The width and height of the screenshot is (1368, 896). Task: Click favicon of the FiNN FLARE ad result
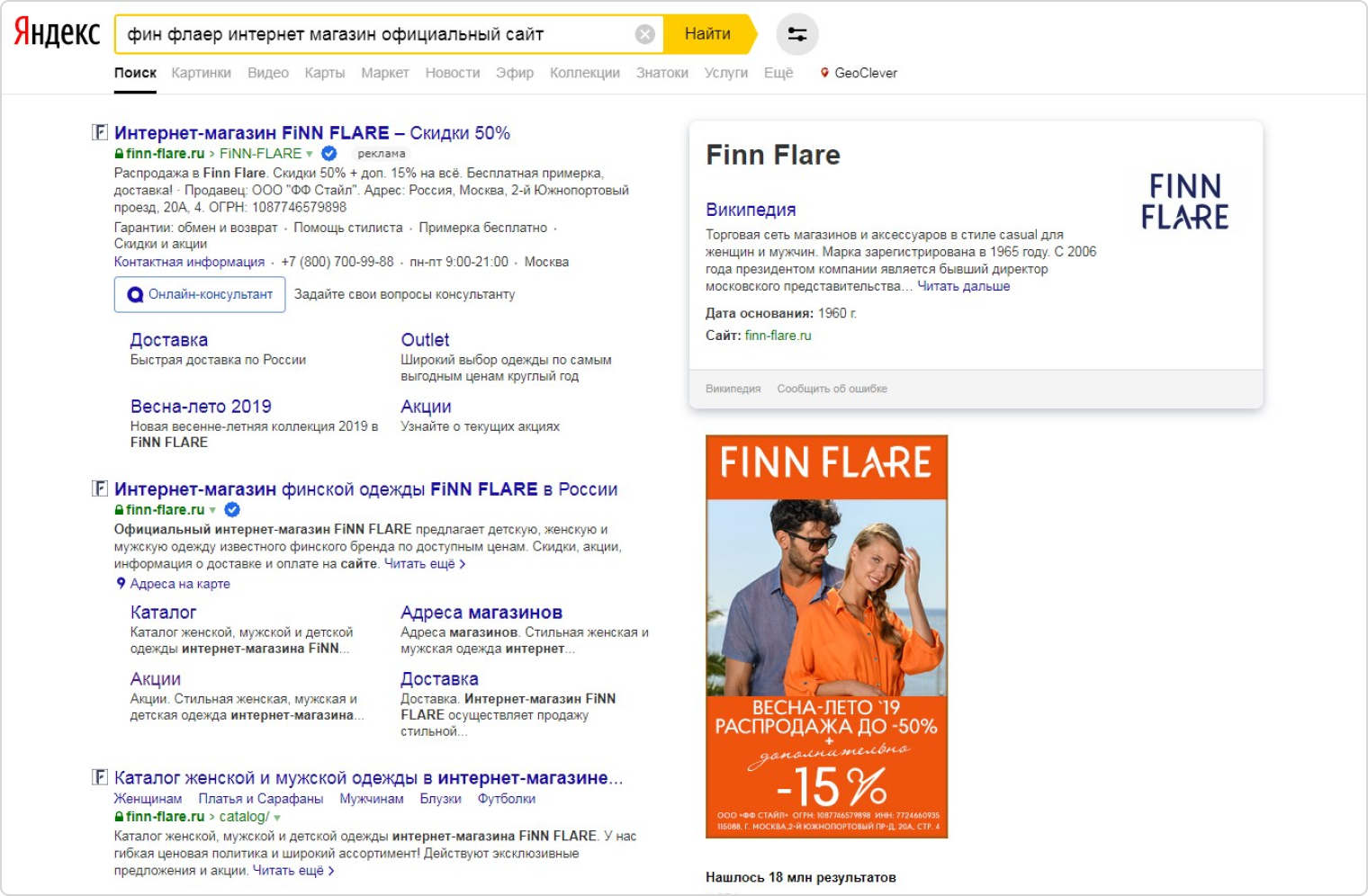pos(100,133)
